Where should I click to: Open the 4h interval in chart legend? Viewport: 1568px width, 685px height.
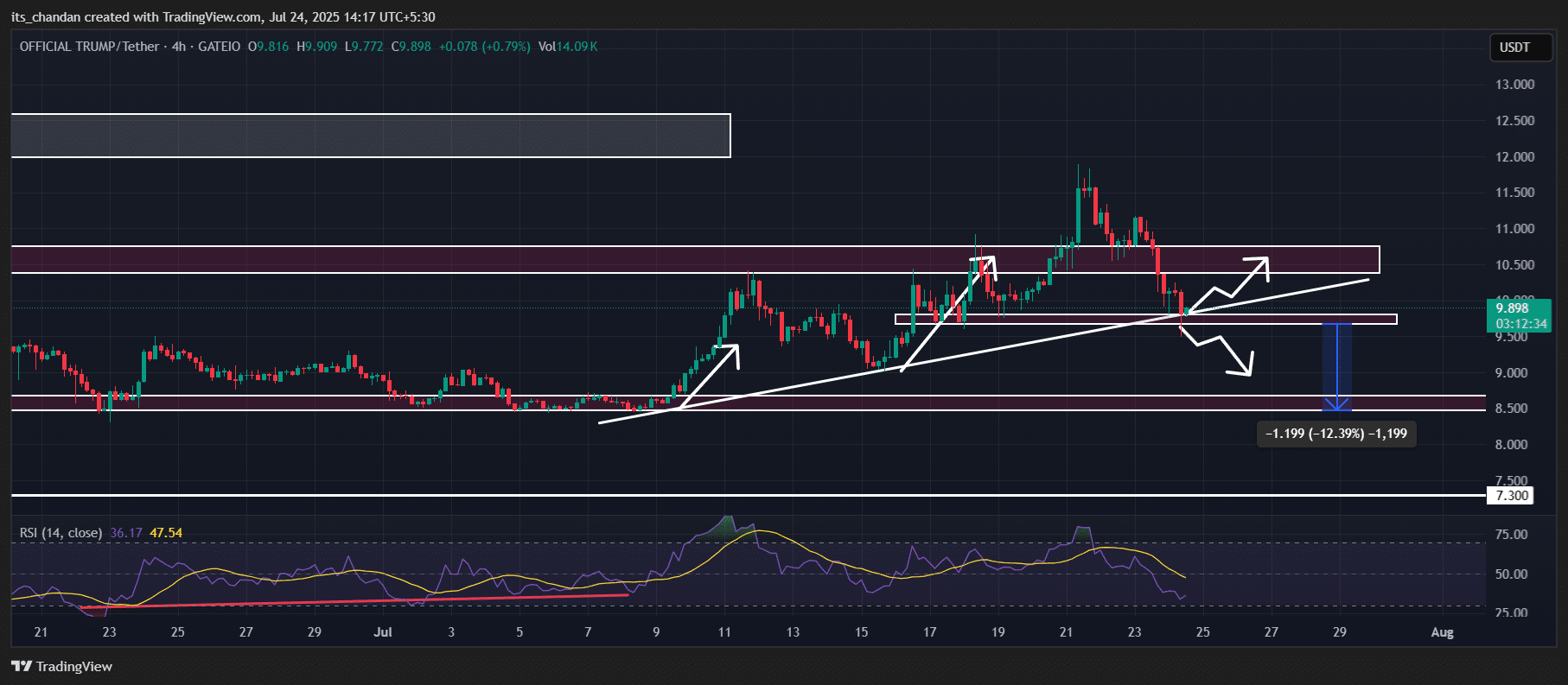click(179, 47)
